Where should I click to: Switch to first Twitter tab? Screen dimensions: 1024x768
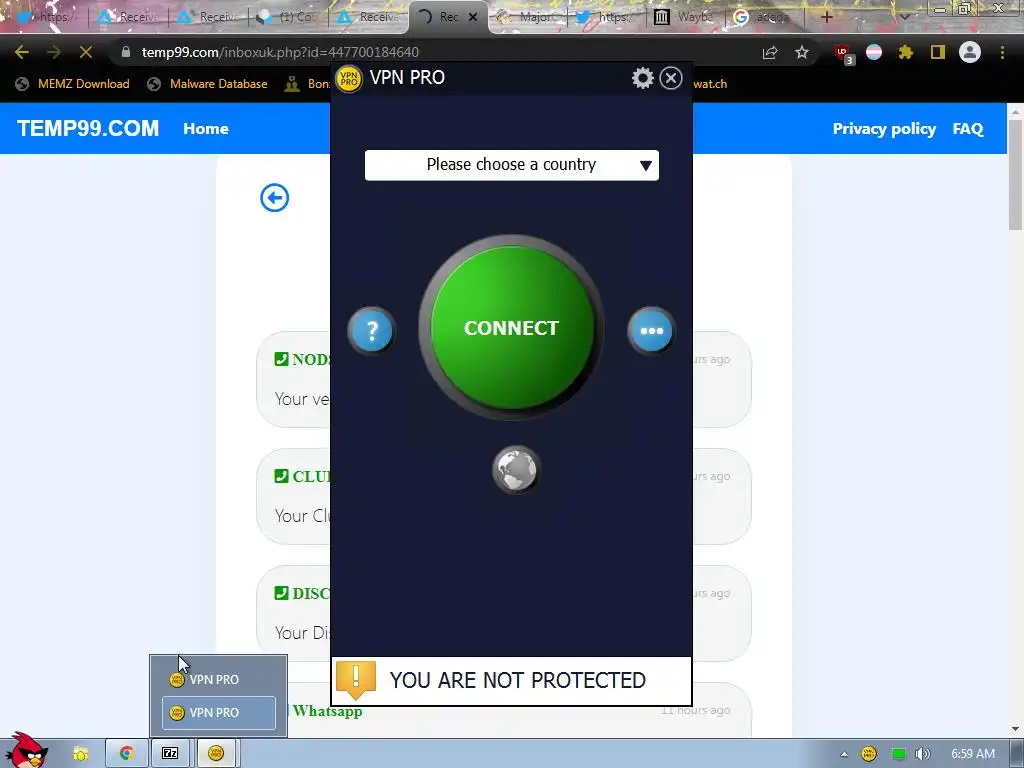tap(46, 17)
